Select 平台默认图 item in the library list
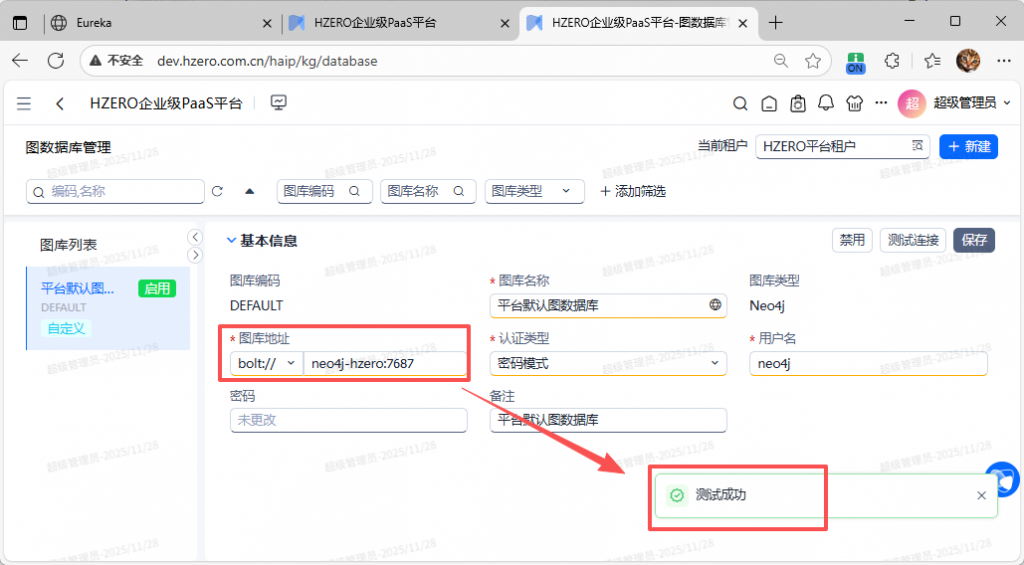 pyautogui.click(x=78, y=289)
